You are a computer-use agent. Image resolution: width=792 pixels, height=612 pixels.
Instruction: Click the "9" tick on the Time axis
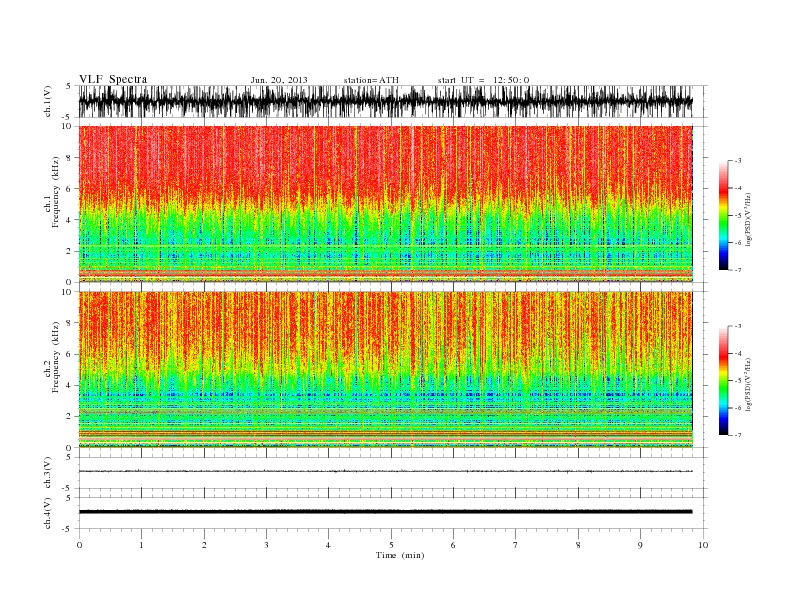pyautogui.click(x=640, y=545)
